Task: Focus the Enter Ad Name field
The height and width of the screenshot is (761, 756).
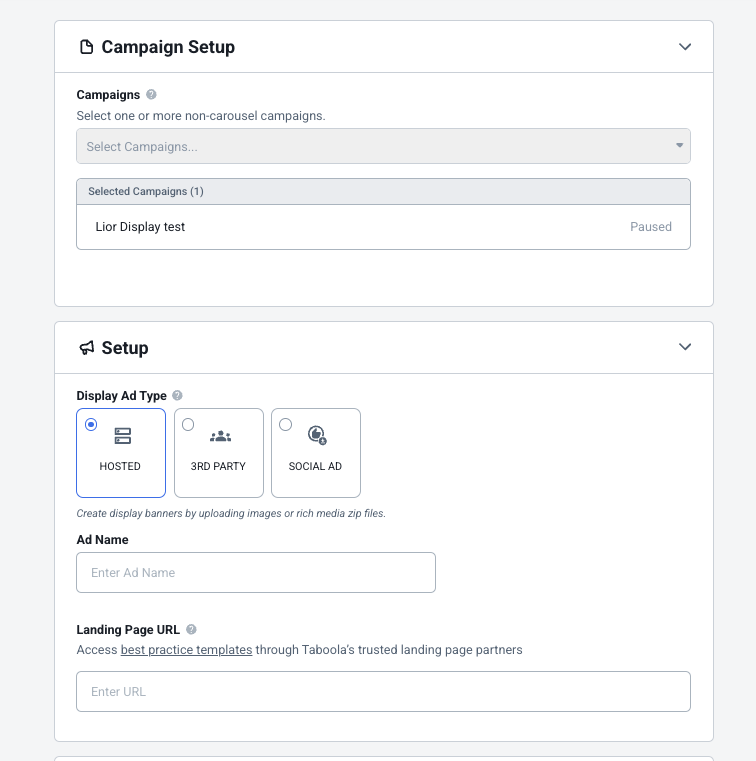Action: pos(256,573)
